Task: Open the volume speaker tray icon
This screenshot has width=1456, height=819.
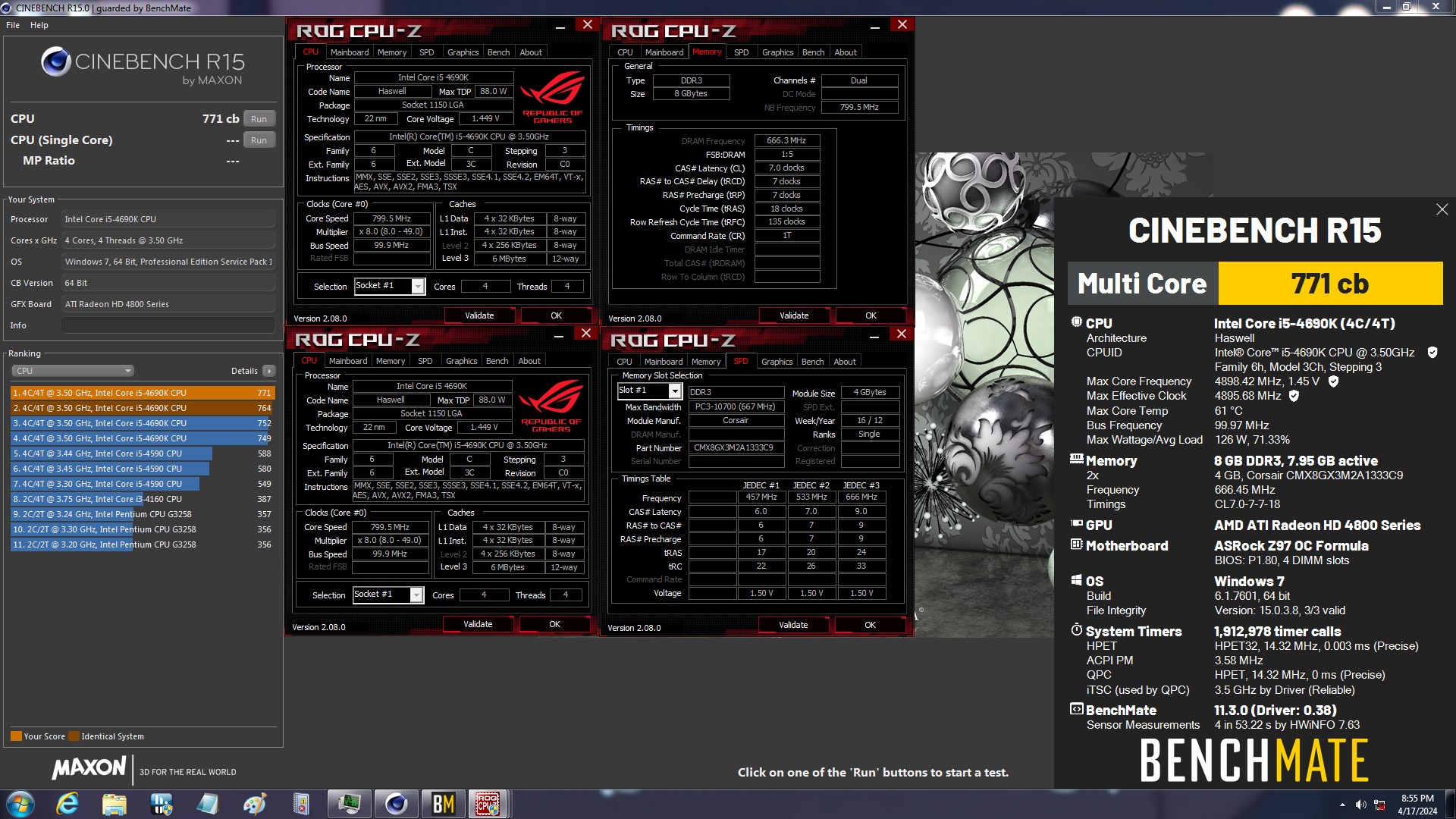Action: (x=1361, y=805)
